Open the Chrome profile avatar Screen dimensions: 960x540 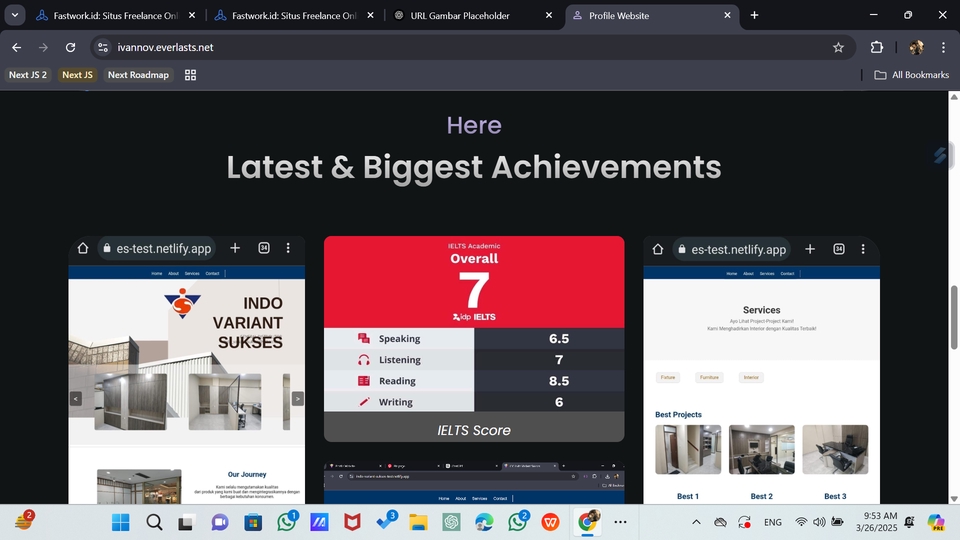pos(917,47)
